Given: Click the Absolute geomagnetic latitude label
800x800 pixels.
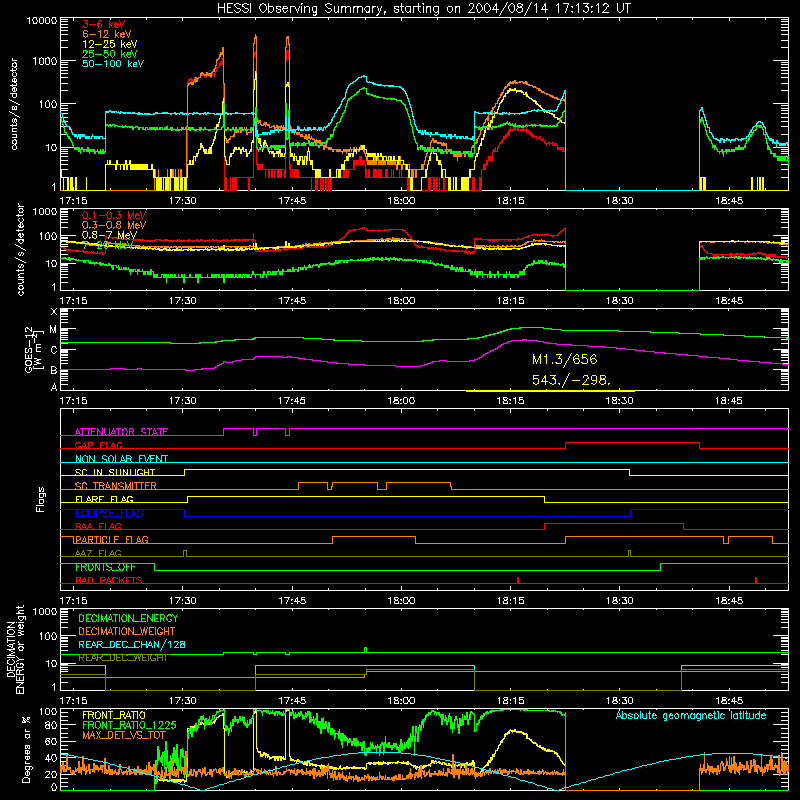Looking at the screenshot, I should tap(691, 716).
